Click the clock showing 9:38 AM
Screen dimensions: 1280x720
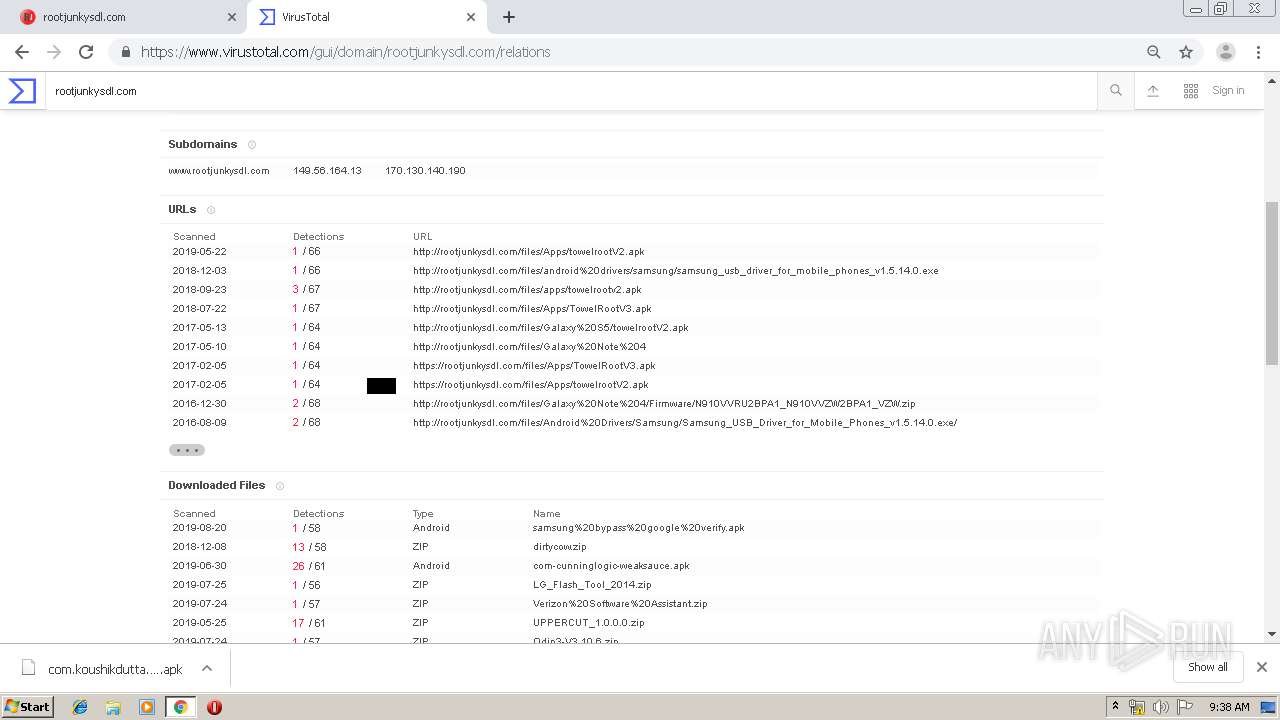coord(1229,707)
